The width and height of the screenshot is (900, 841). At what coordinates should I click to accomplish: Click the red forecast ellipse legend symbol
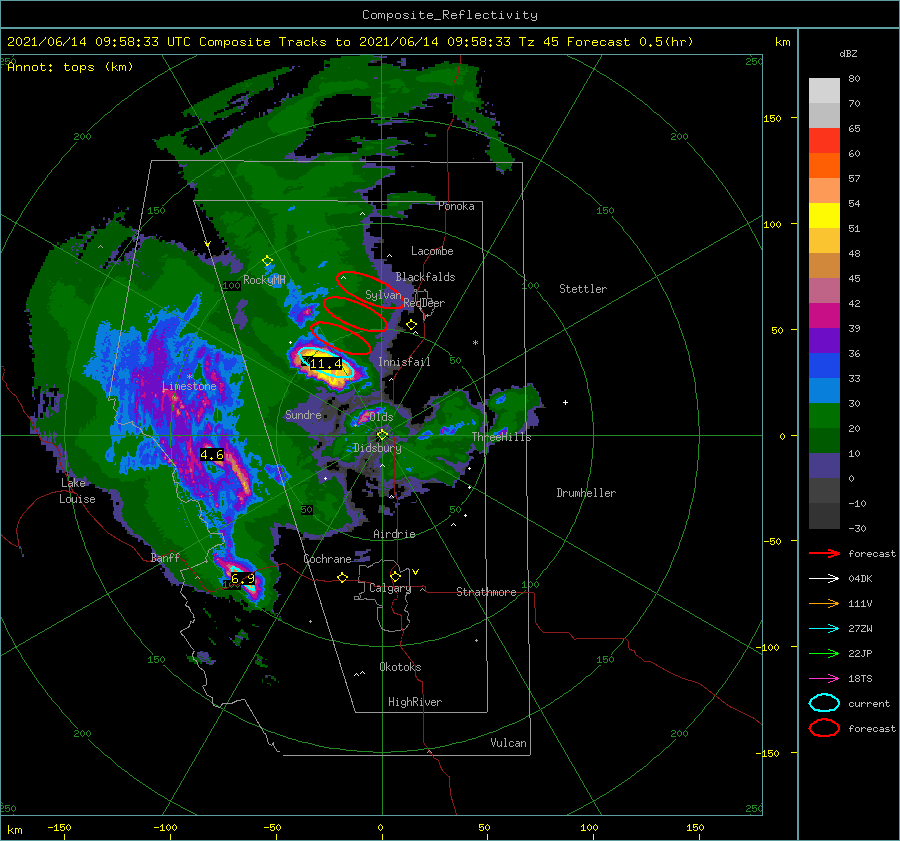point(824,728)
